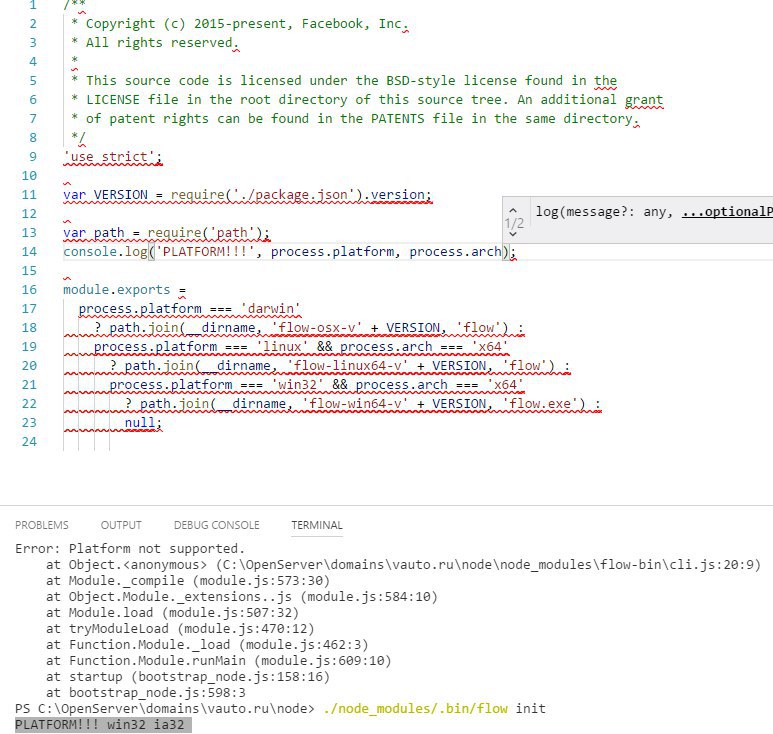Click 'console.log' call on line 14
Viewport: 773px width, 734px height.
coord(105,252)
